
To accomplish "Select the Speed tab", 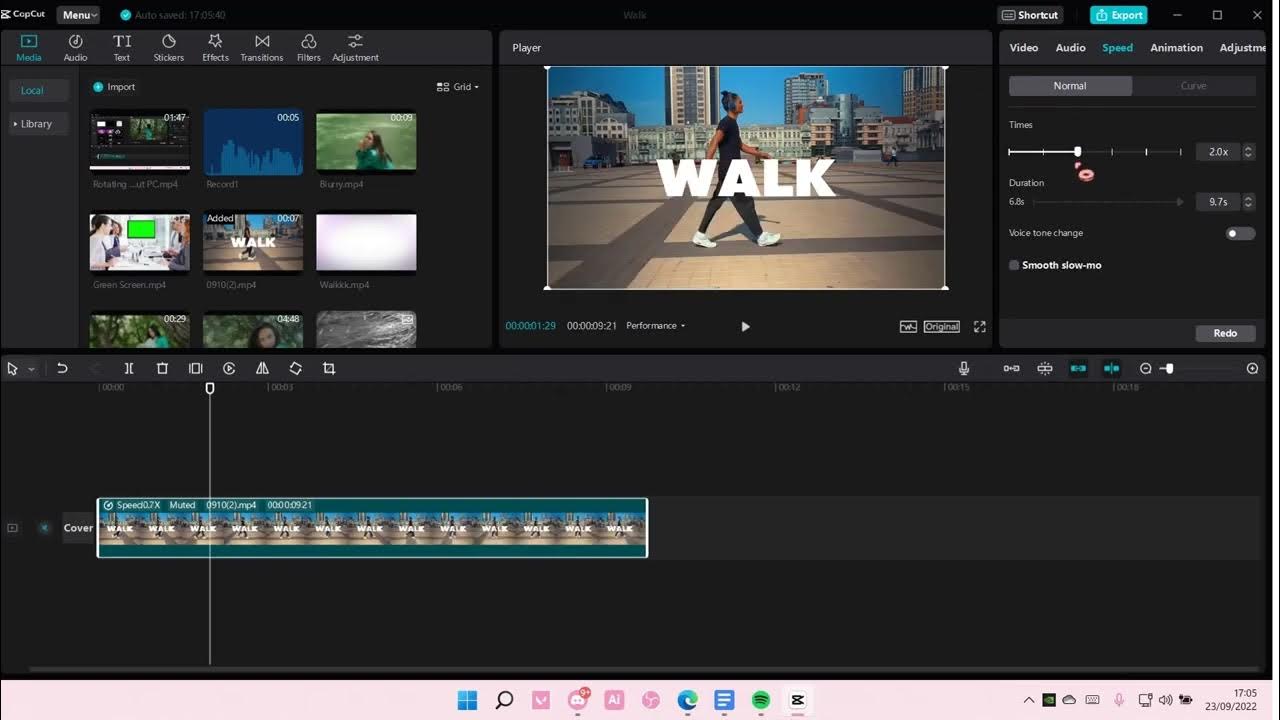I will click(1117, 48).
